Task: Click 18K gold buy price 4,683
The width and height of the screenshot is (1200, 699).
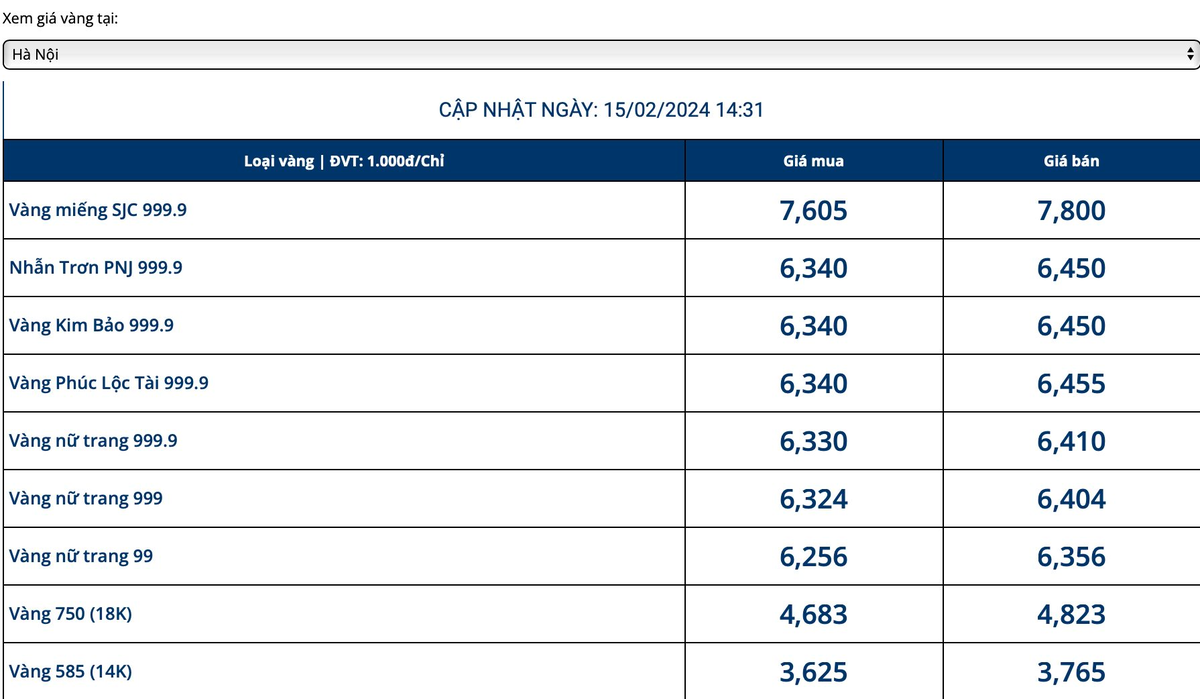Action: pos(813,613)
